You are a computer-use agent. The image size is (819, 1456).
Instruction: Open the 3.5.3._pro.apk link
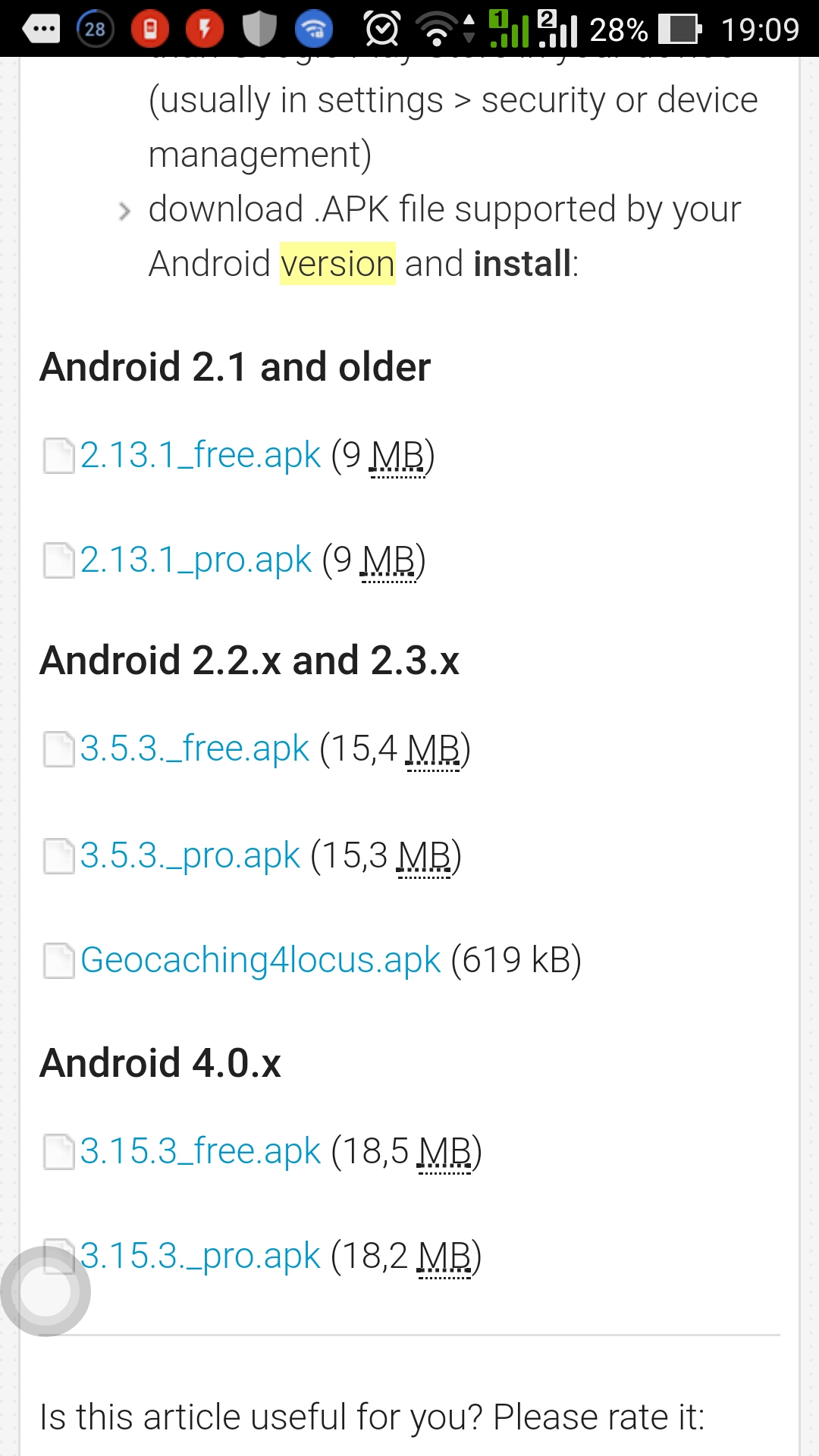tap(190, 856)
